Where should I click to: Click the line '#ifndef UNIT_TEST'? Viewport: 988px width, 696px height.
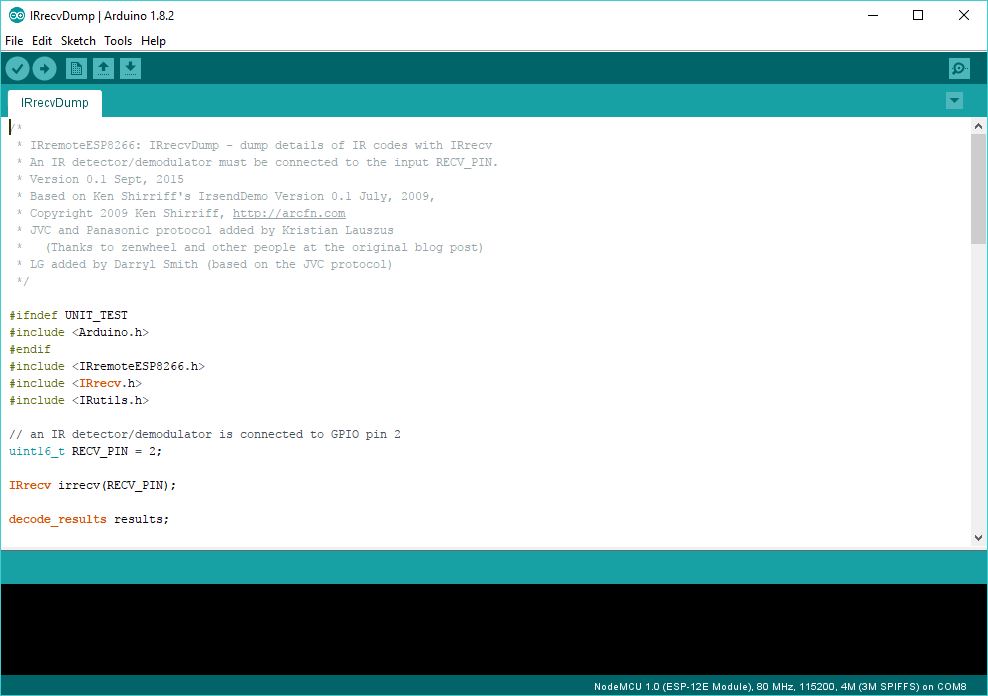[x=68, y=315]
